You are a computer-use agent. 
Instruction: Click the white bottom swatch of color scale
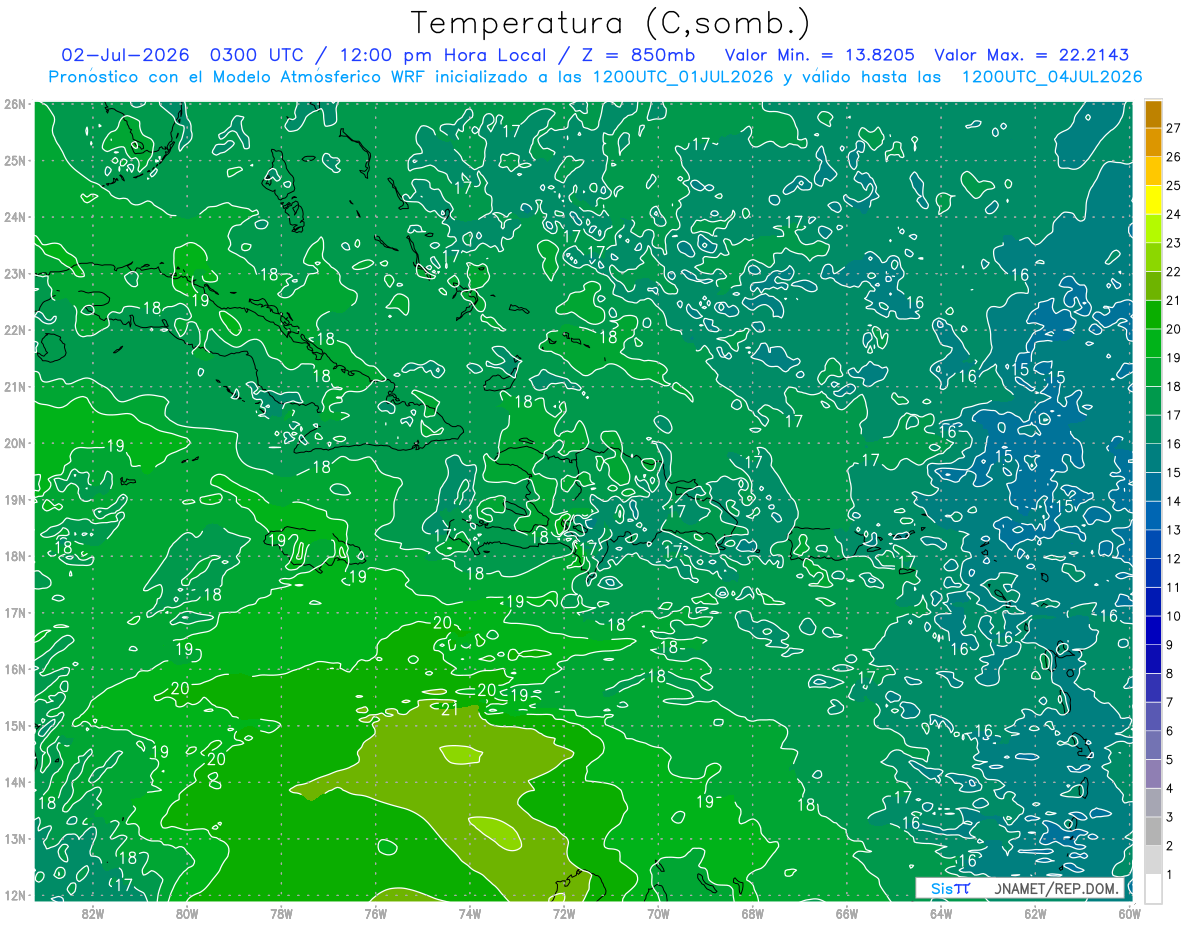tap(1153, 888)
